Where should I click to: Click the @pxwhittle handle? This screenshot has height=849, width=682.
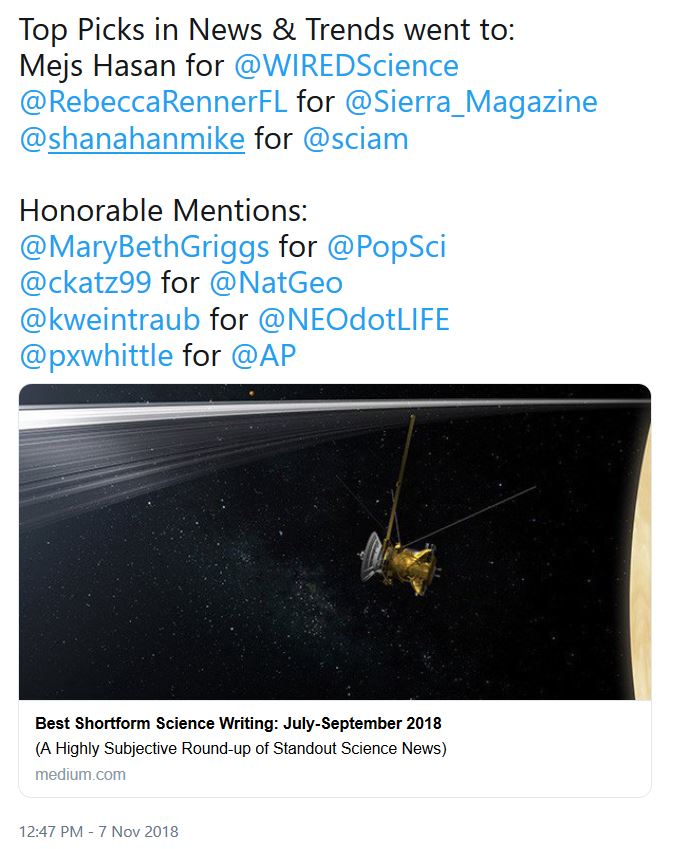[x=96, y=355]
